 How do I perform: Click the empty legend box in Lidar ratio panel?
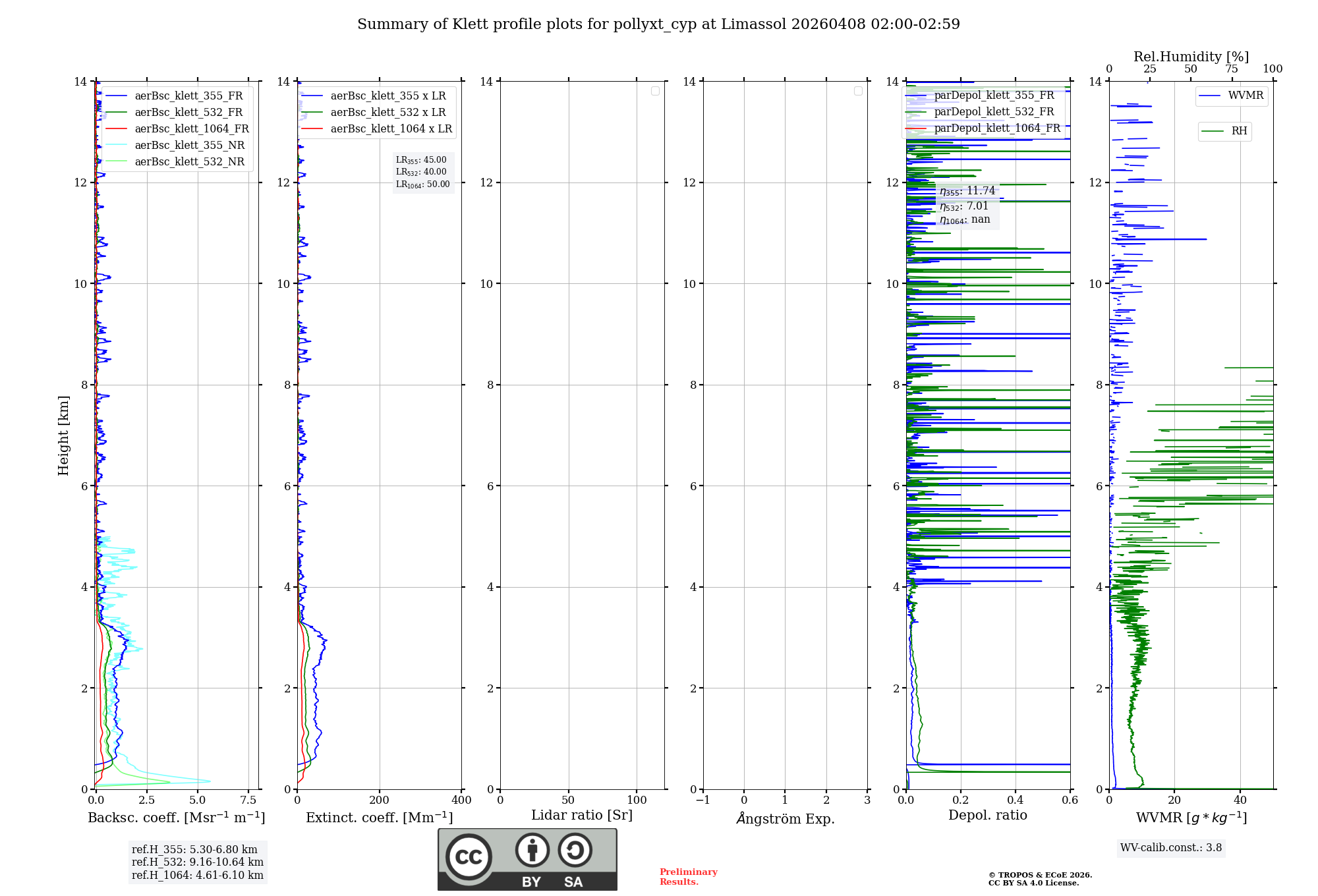coord(655,91)
